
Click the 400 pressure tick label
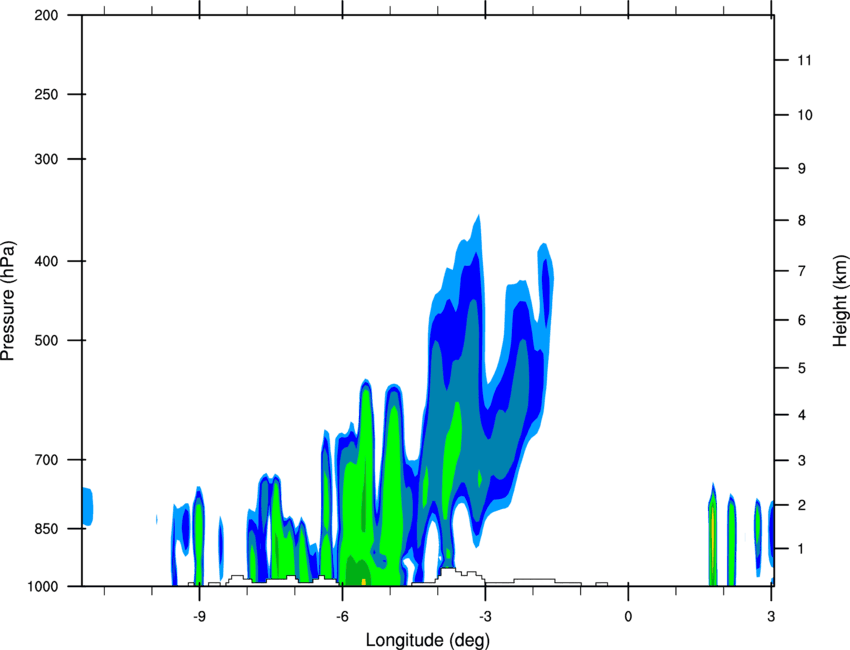[x=46, y=261]
